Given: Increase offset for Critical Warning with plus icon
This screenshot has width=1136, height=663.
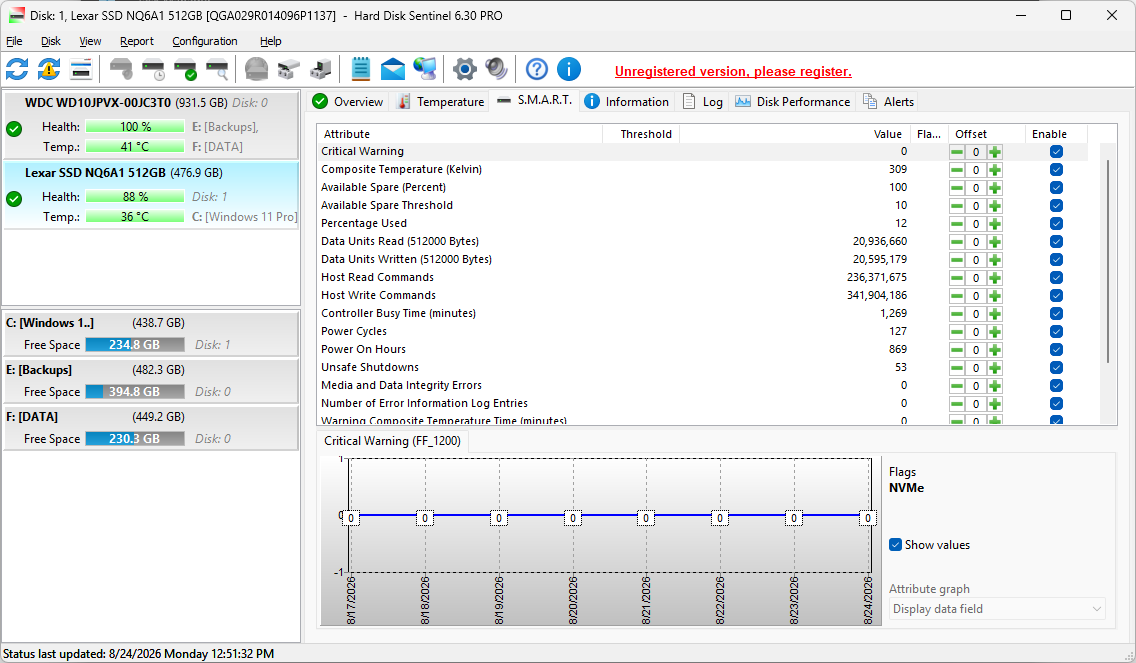Looking at the screenshot, I should [995, 152].
